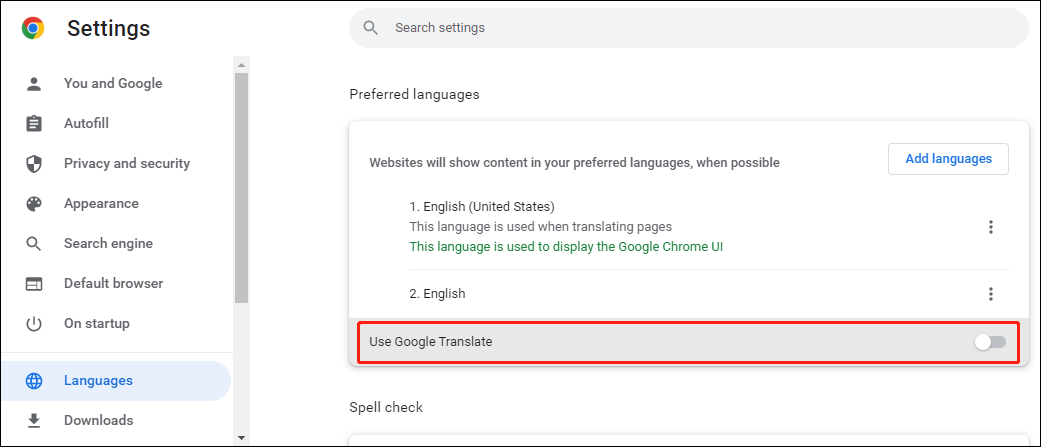Click the Appearance palette icon
The width and height of the screenshot is (1041, 447).
coord(34,204)
